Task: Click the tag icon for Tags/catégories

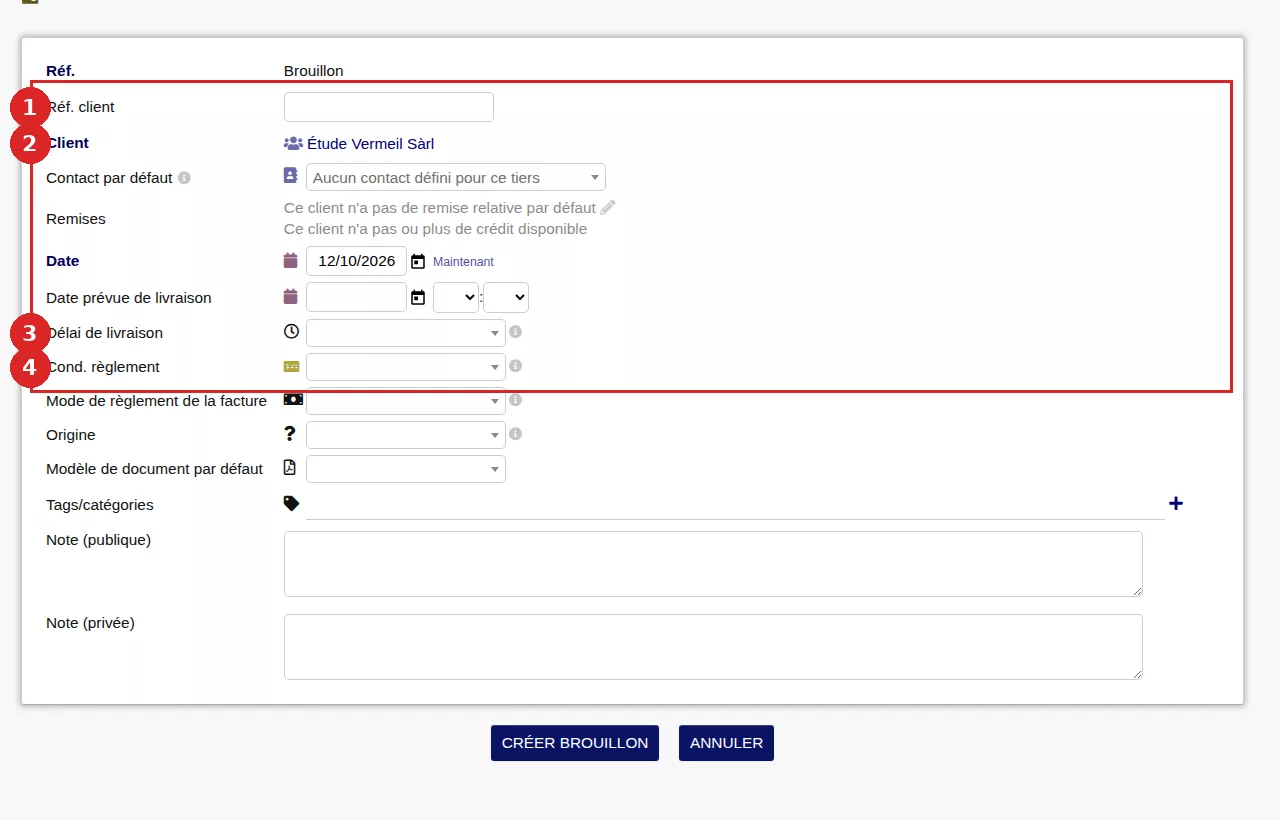Action: pos(291,503)
